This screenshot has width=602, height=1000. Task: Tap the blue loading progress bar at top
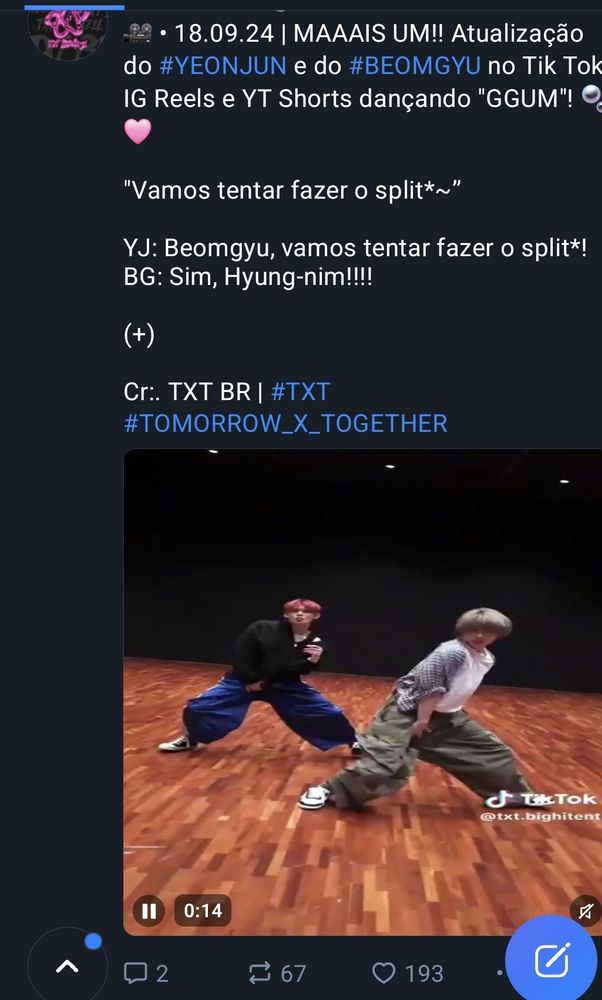(74, 7)
